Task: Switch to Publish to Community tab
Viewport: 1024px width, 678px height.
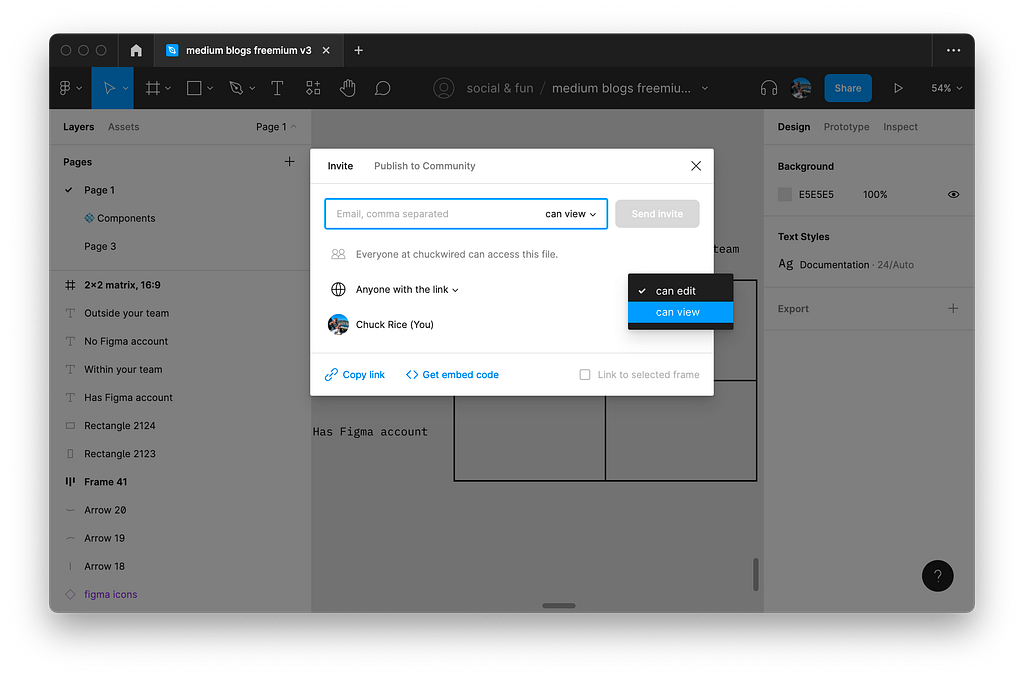Action: point(424,166)
